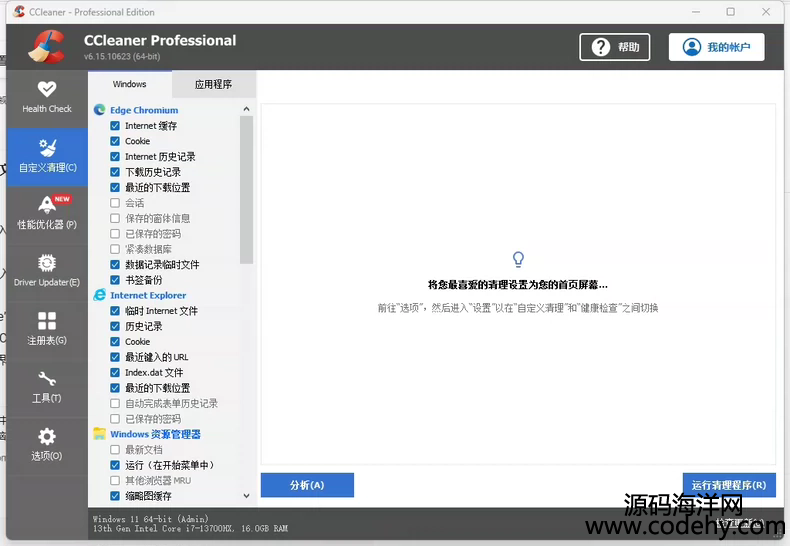Click Windows 11 system info text

(x=150, y=519)
